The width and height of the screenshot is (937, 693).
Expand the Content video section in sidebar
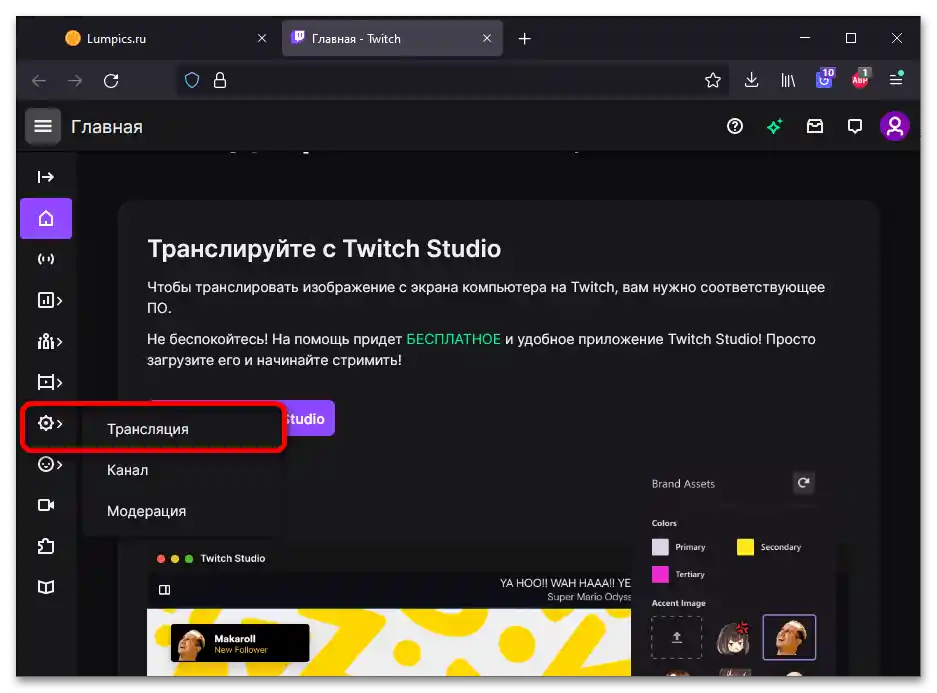(50, 382)
